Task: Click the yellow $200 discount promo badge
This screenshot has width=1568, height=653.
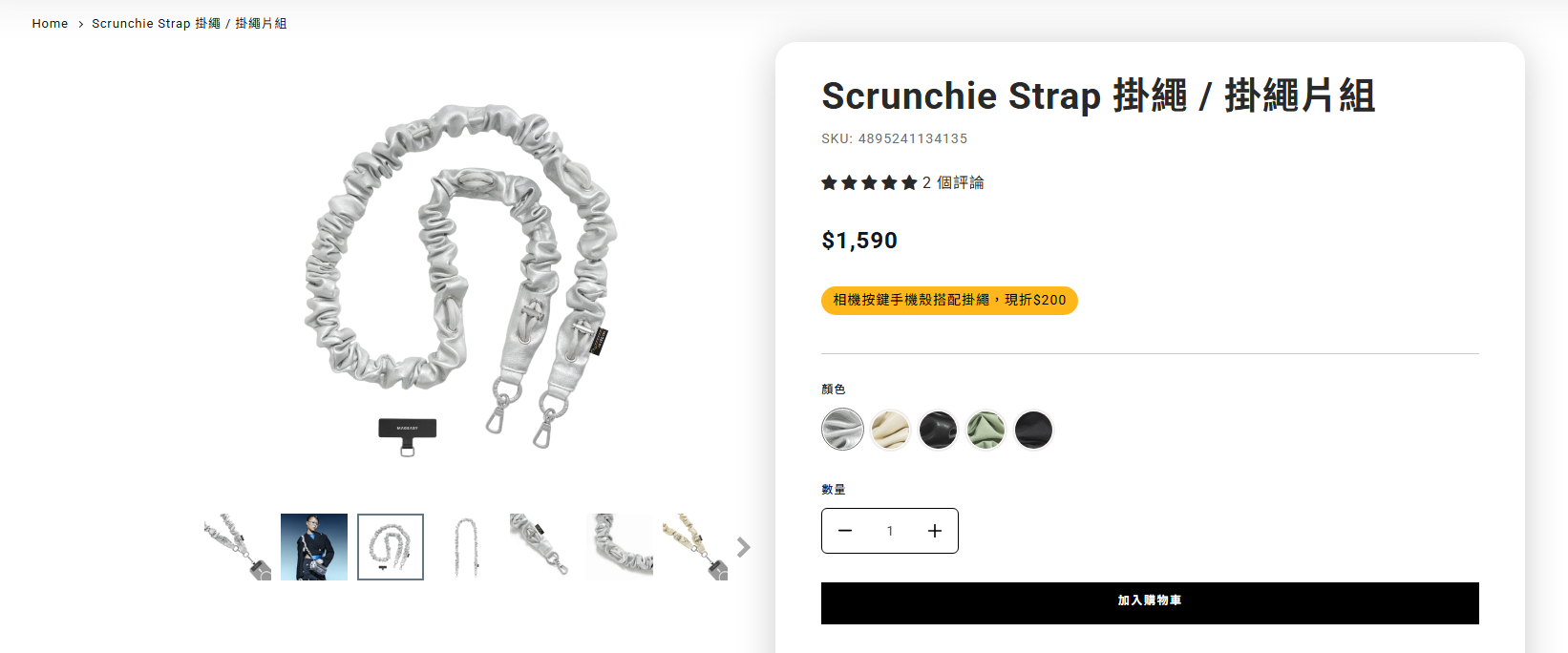Action: tap(949, 300)
